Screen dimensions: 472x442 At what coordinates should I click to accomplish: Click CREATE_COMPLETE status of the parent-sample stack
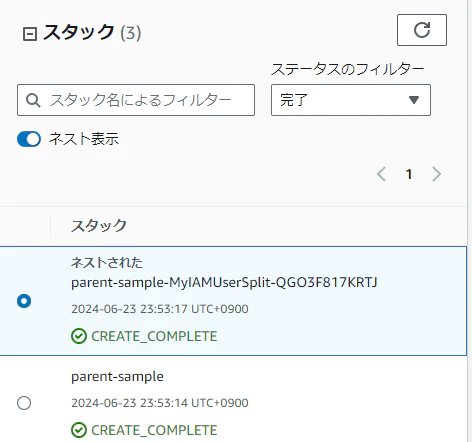(144, 430)
